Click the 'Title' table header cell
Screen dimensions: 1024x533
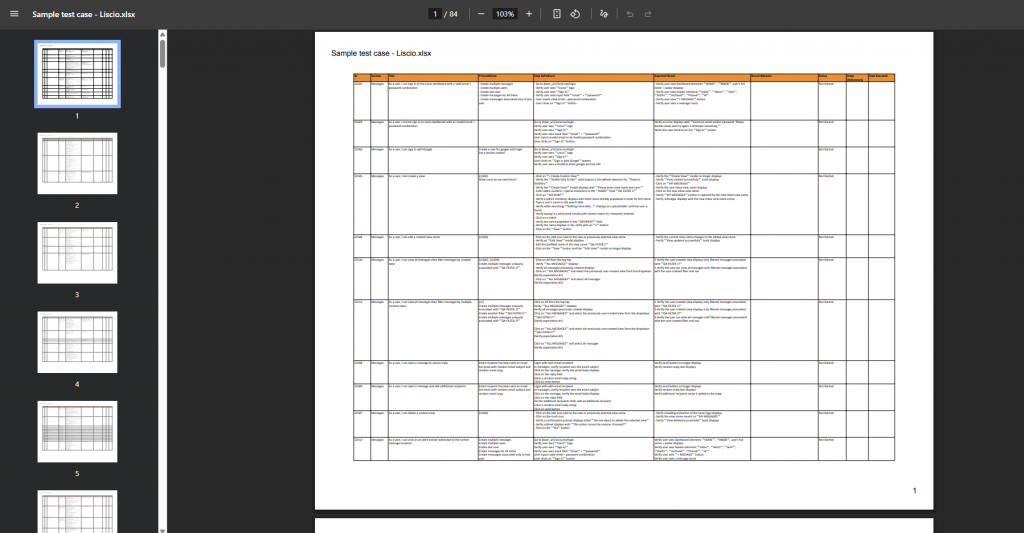point(433,77)
